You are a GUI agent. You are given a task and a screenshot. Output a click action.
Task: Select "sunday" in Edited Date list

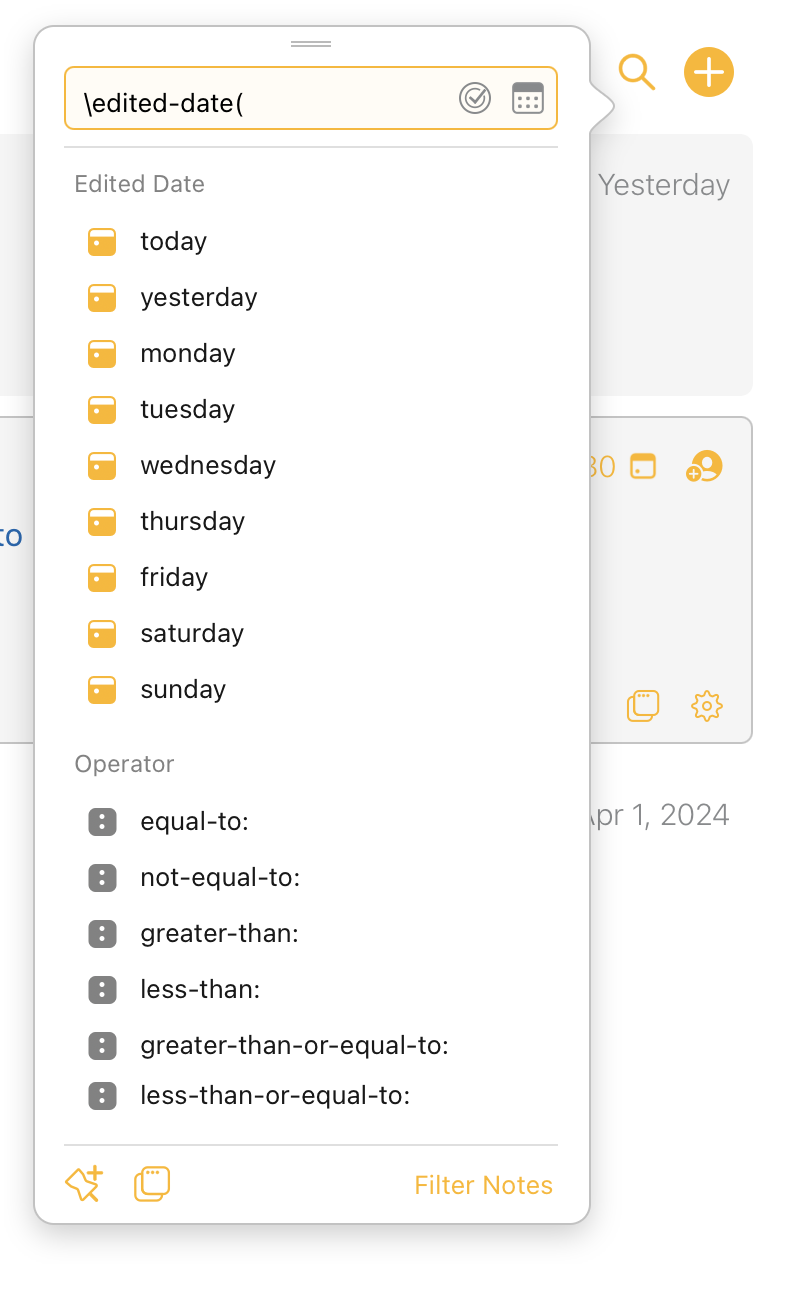tap(183, 689)
